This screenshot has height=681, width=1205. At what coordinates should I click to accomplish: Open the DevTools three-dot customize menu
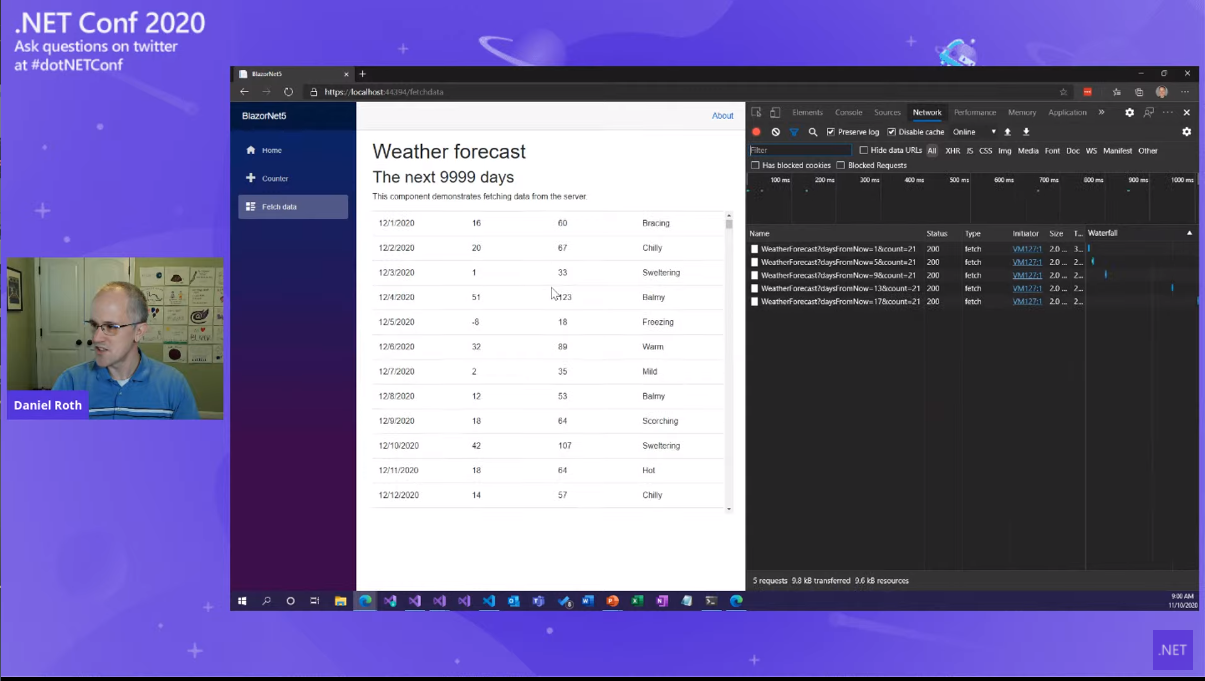(1168, 112)
